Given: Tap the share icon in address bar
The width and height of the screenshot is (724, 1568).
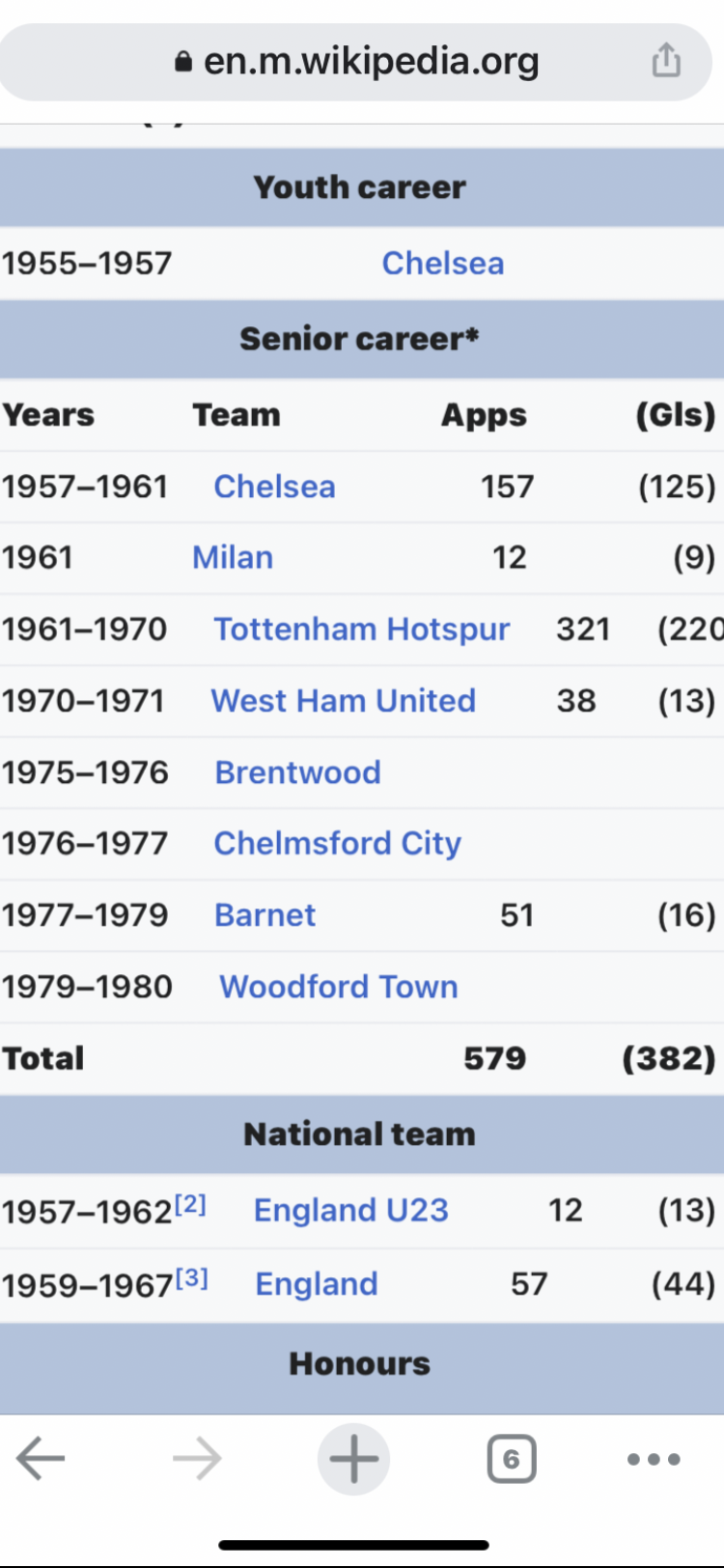Looking at the screenshot, I should coord(666,61).
